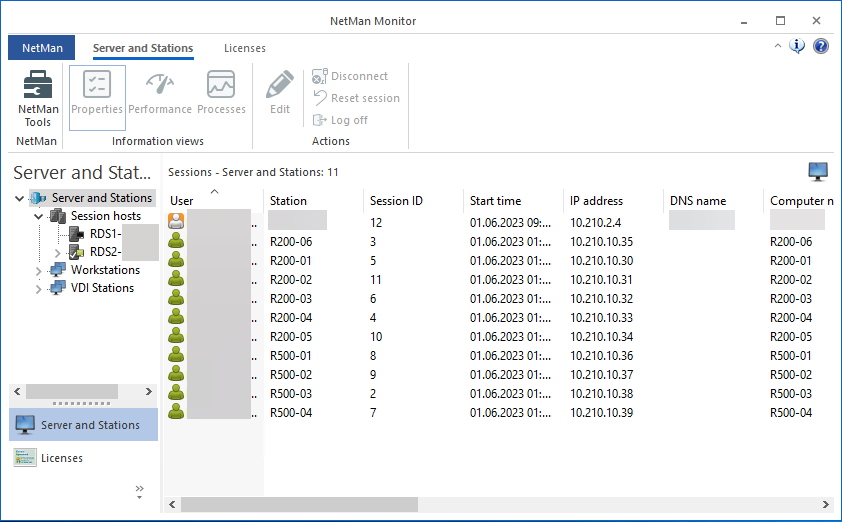The width and height of the screenshot is (842, 522).
Task: Click IP address 10.210.2.4
Action: click(x=596, y=222)
